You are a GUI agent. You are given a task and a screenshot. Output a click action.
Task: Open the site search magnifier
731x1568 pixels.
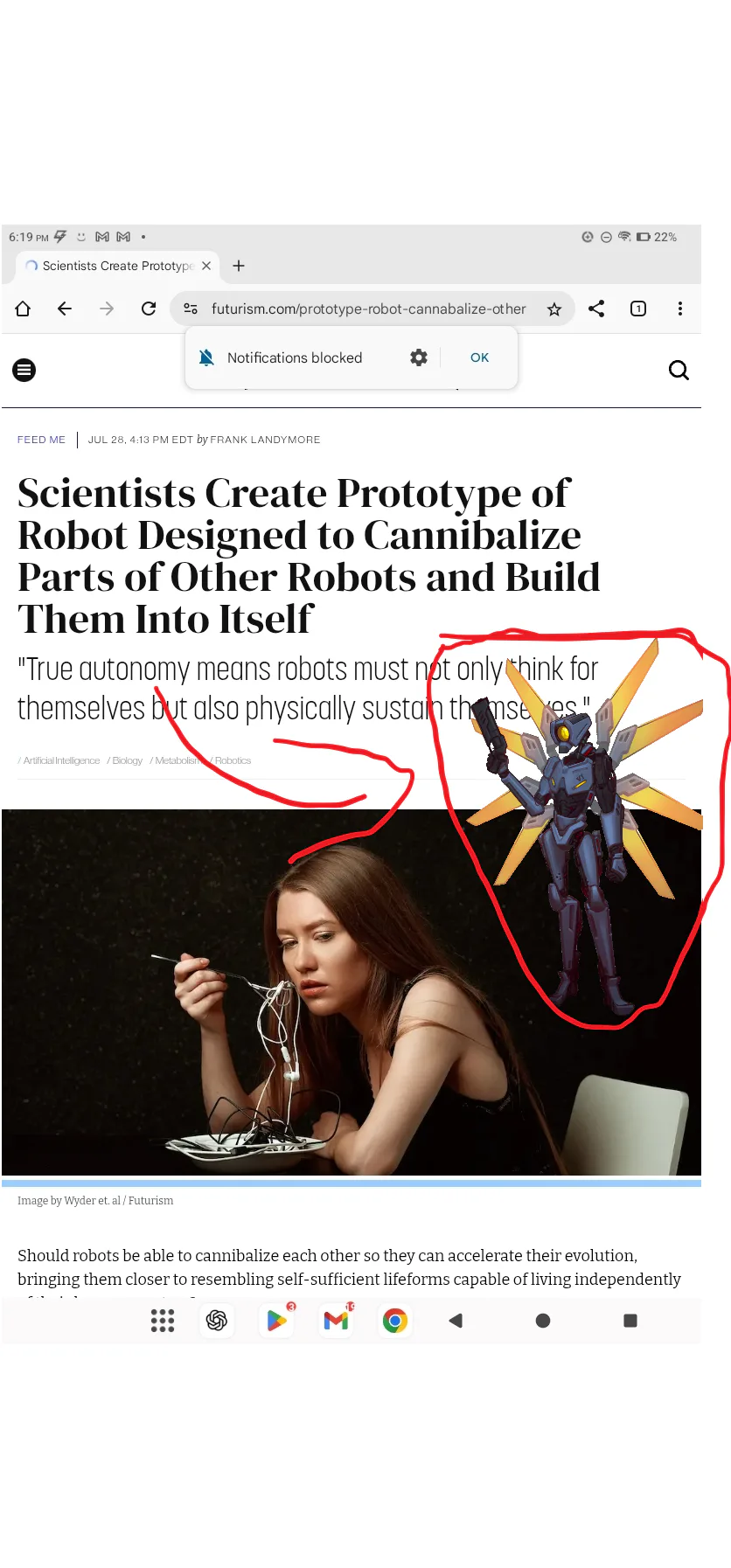click(x=679, y=371)
